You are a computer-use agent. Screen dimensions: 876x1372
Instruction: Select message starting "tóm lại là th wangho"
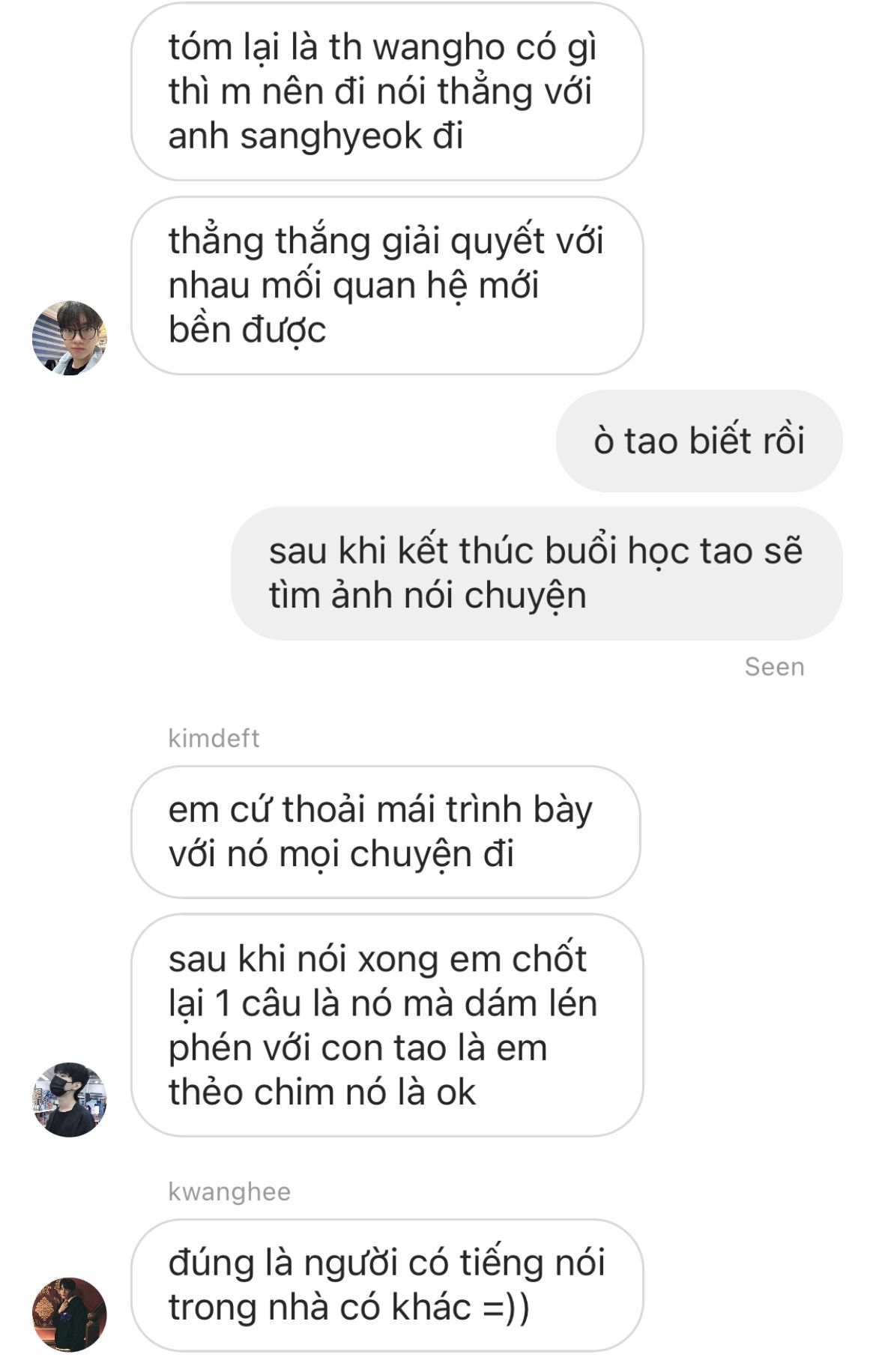(387, 91)
